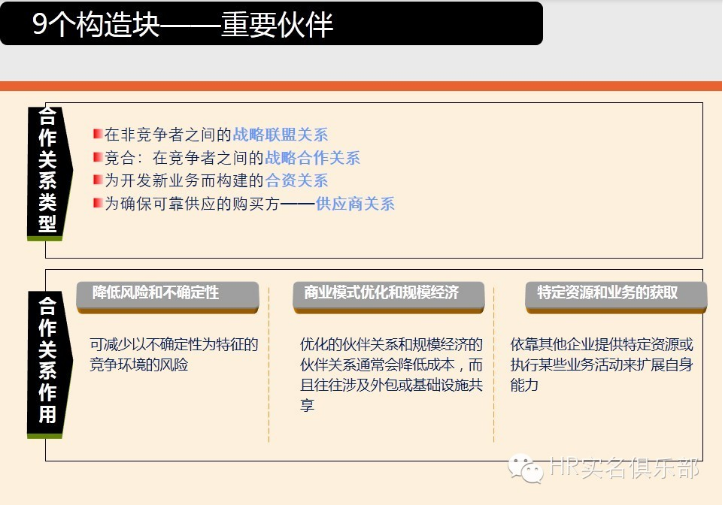723x517 pixels.
Task: Click the text 在非竞争者之间的
Action: click(x=168, y=134)
